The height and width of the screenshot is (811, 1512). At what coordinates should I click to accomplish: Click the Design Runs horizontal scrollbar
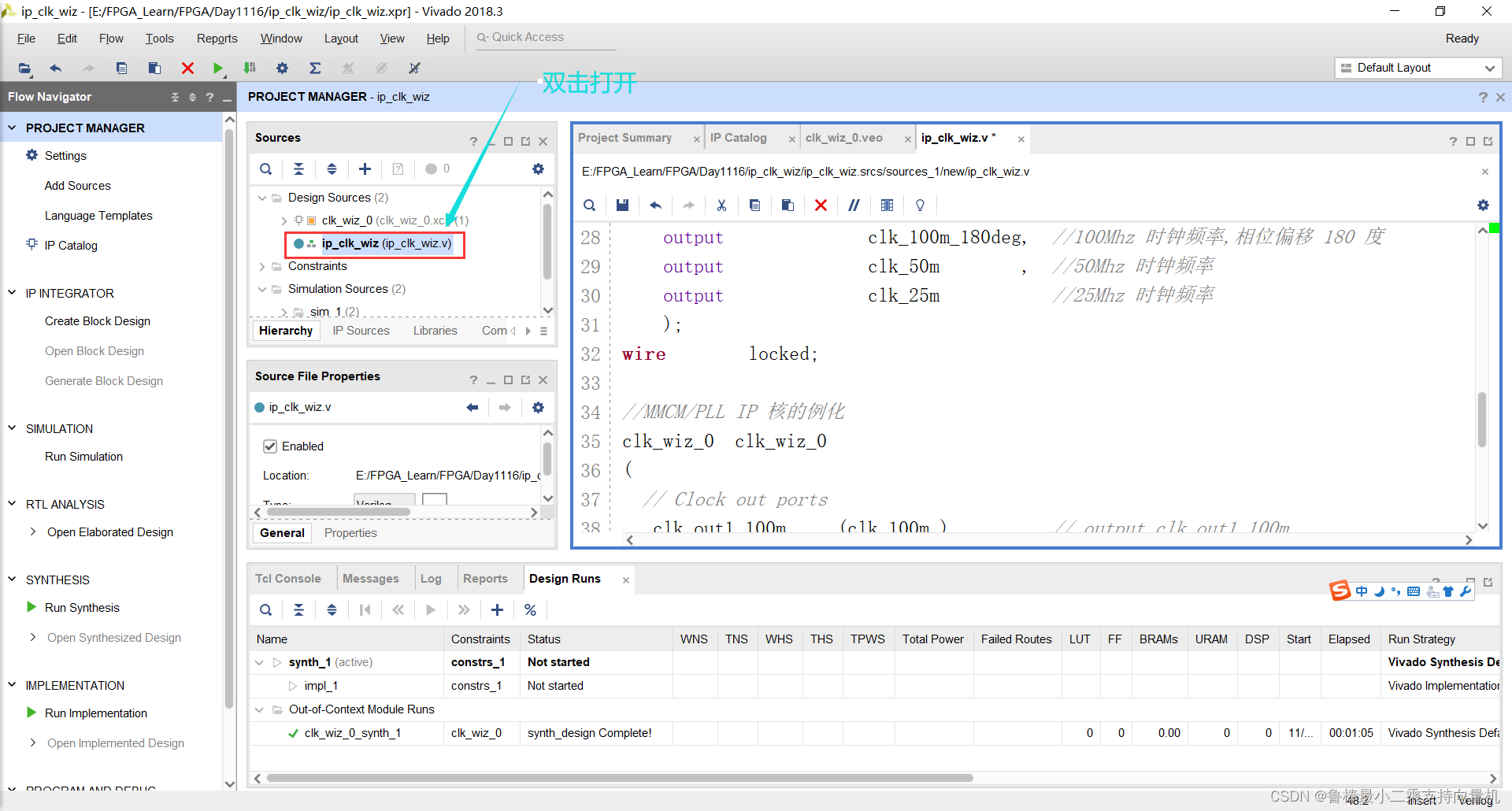click(620, 778)
